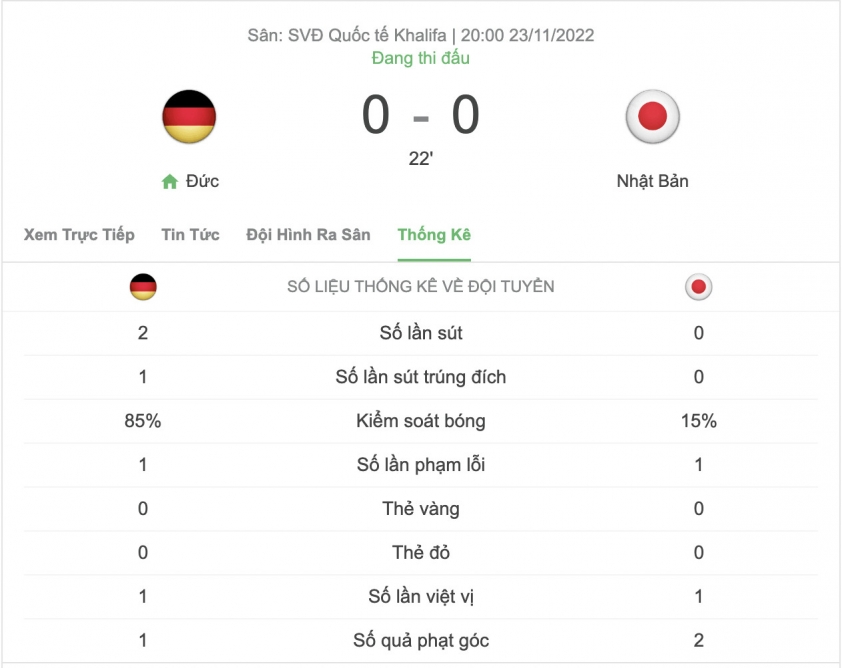842x668 pixels.
Task: Click the 22' match minute indicator
Action: [420, 159]
